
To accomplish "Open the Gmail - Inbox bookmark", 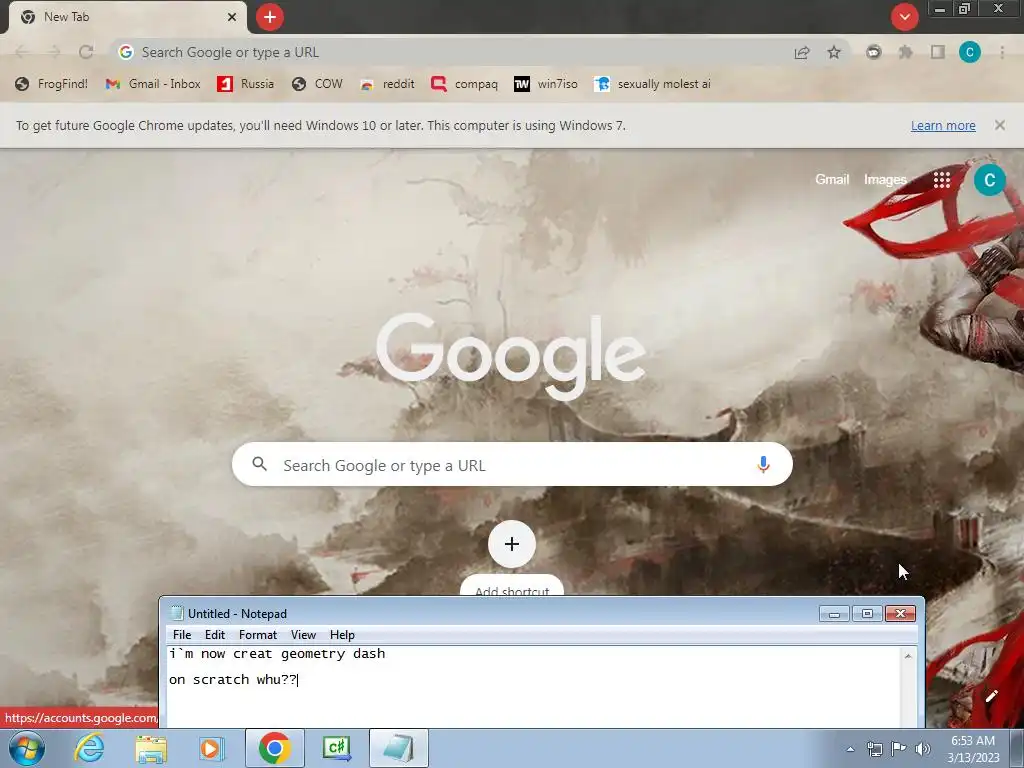I will (153, 84).
